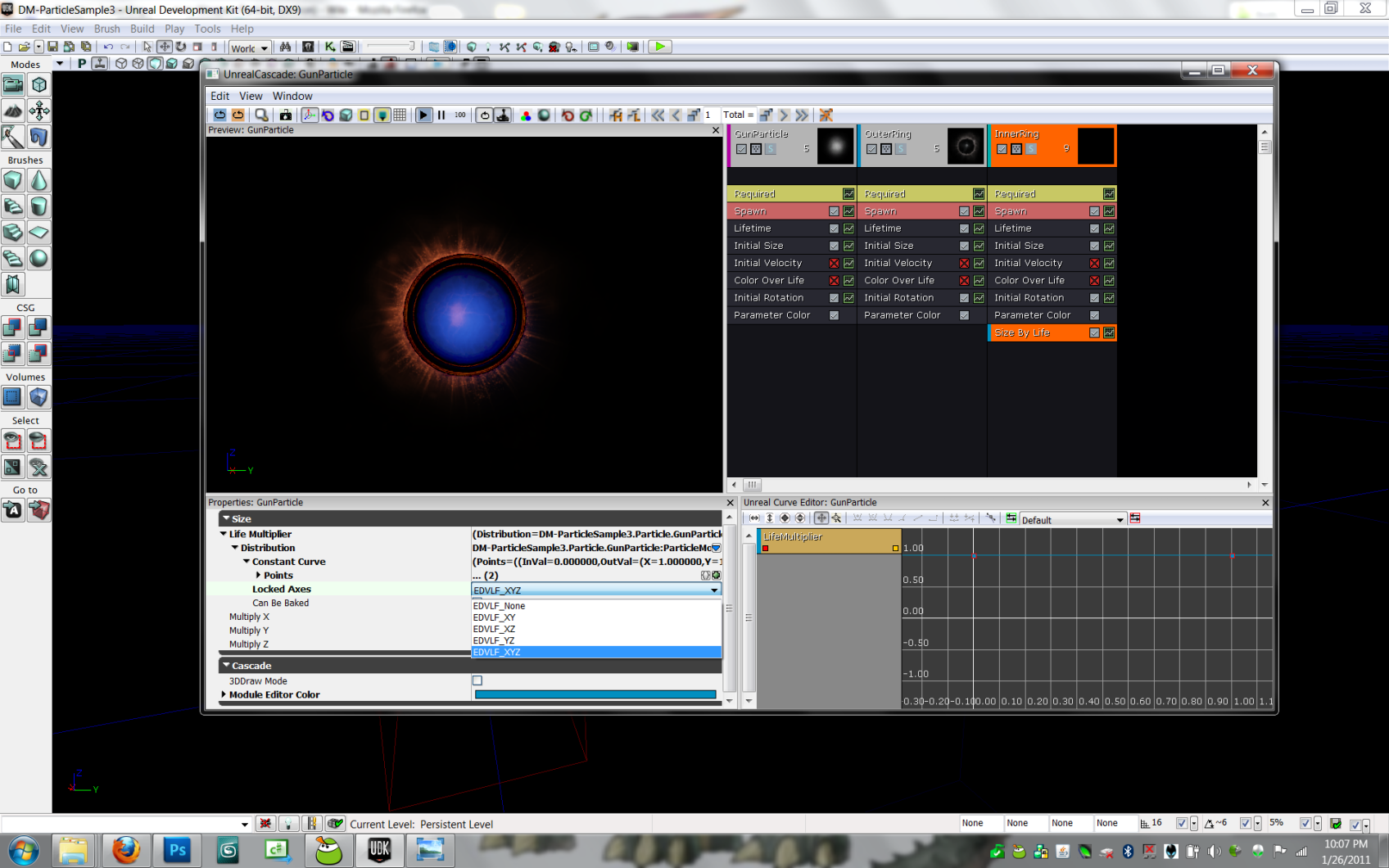Collapse the Life Multiplier property
This screenshot has width=1389, height=868.
tap(223, 534)
